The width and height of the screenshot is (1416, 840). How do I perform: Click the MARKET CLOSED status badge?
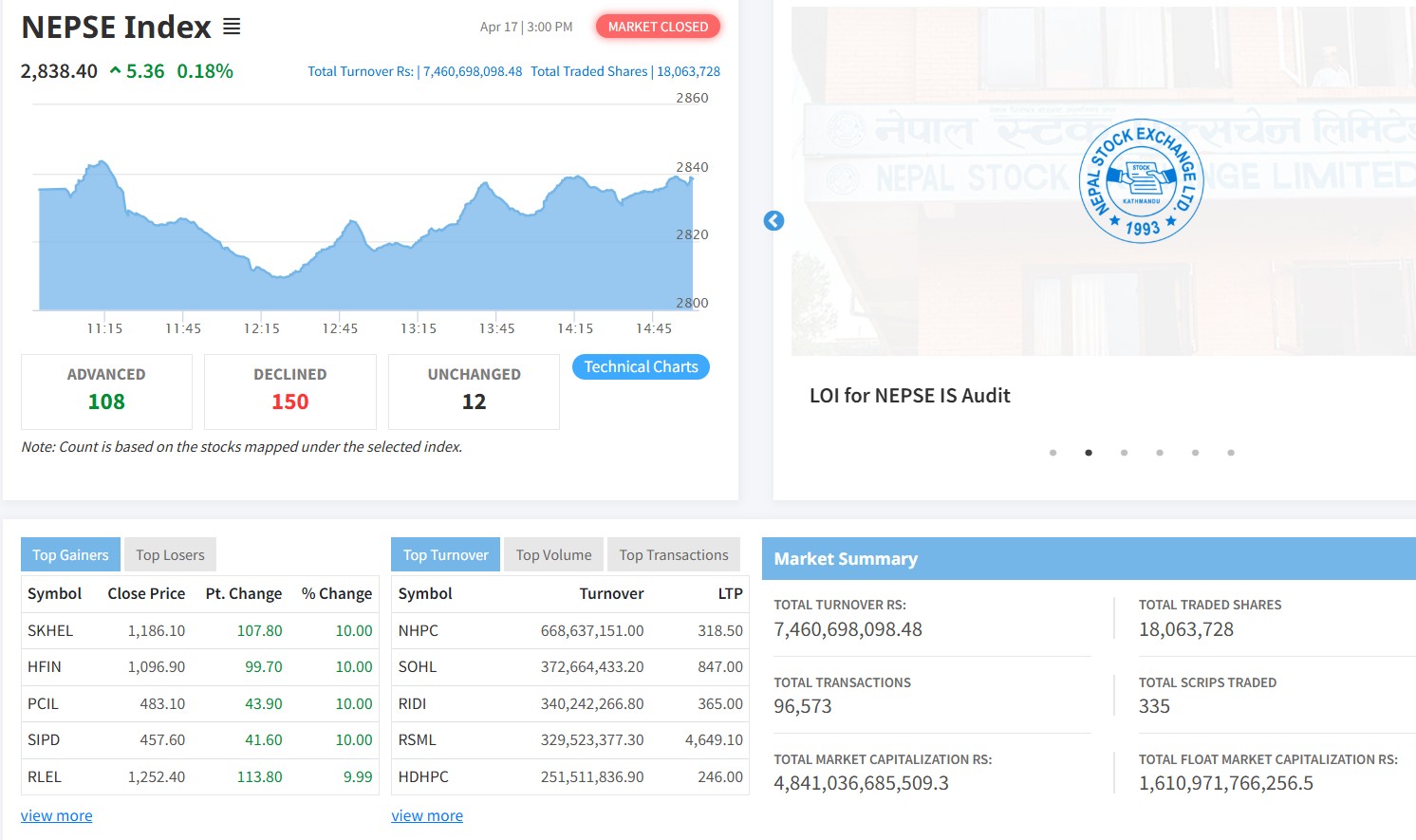658,27
